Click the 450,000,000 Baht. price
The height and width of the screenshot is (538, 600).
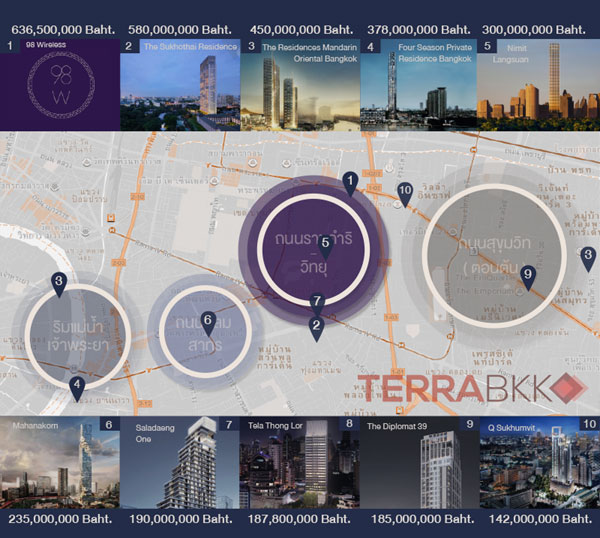point(302,29)
